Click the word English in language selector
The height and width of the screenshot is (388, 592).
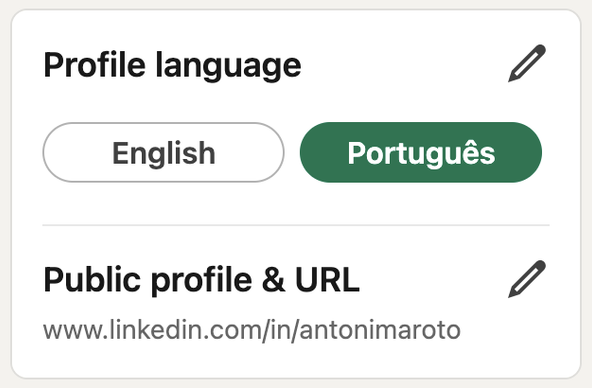point(164,153)
